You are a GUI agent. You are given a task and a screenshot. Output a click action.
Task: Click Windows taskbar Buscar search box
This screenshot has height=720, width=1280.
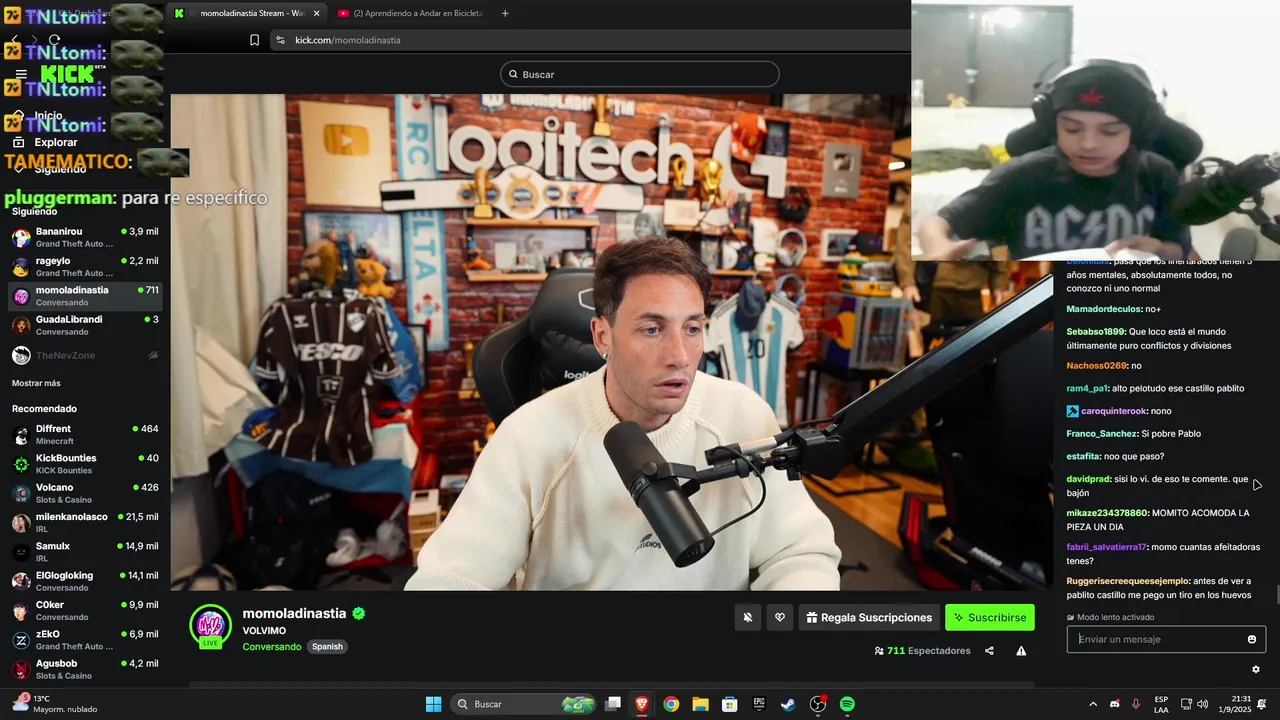(x=525, y=704)
